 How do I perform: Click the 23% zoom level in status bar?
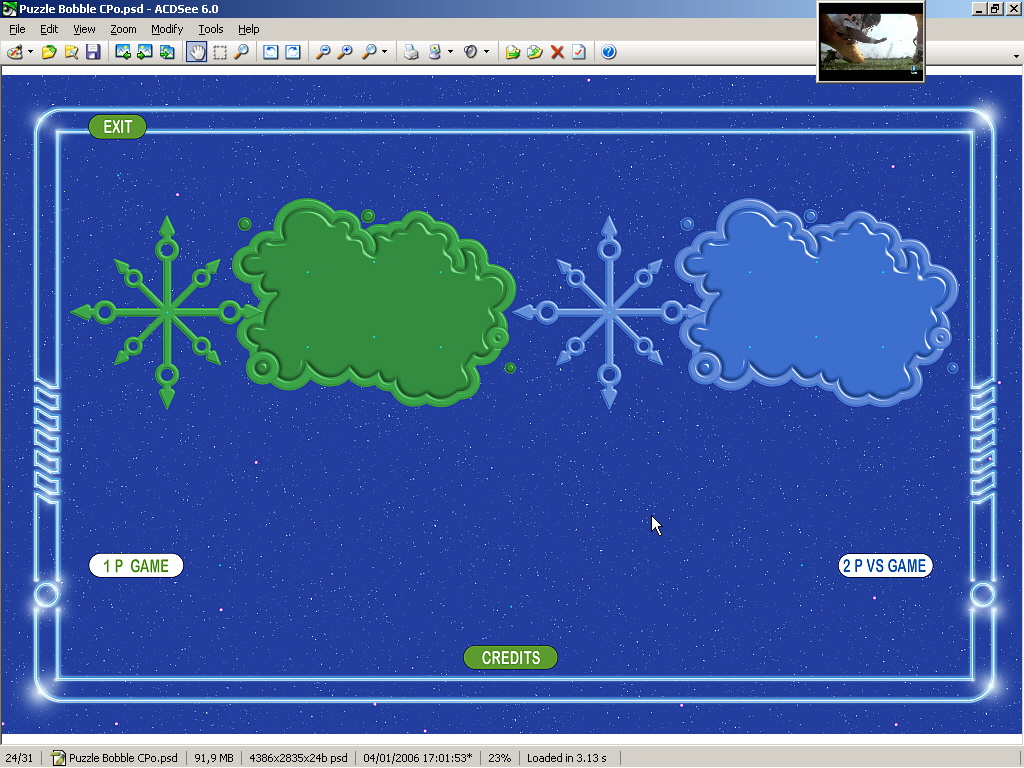tap(500, 758)
